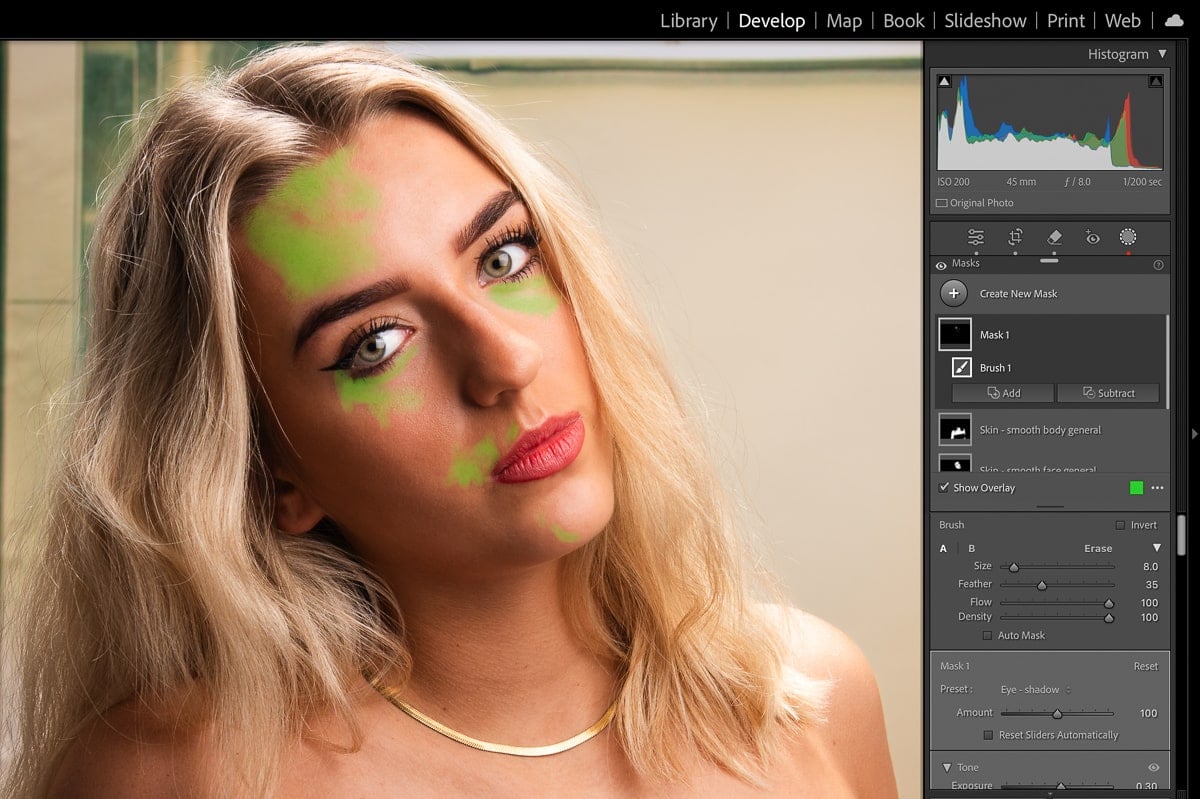Screen dimensions: 1200x799
Task: Click the Exposure slider handle
Action: (x=1061, y=787)
